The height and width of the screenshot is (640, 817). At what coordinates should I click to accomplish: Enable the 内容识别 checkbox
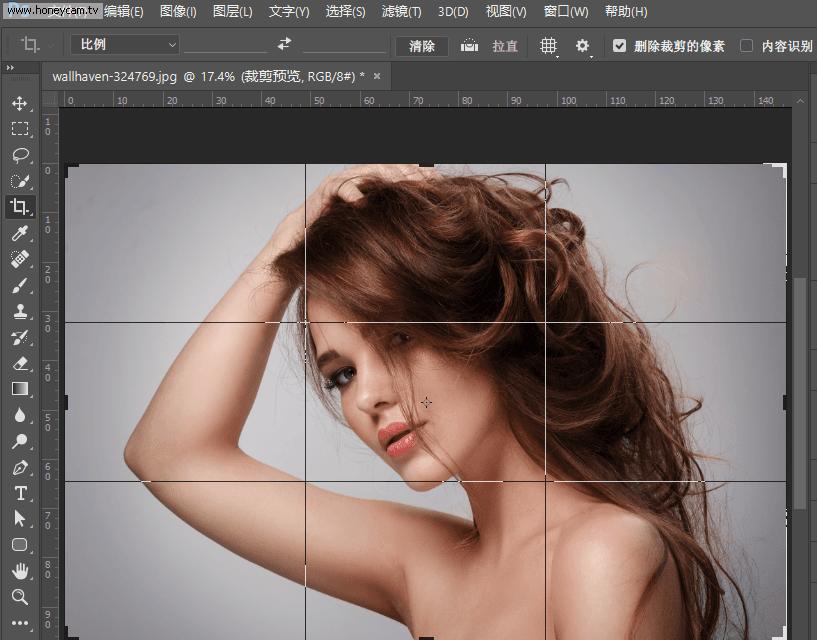click(x=746, y=46)
